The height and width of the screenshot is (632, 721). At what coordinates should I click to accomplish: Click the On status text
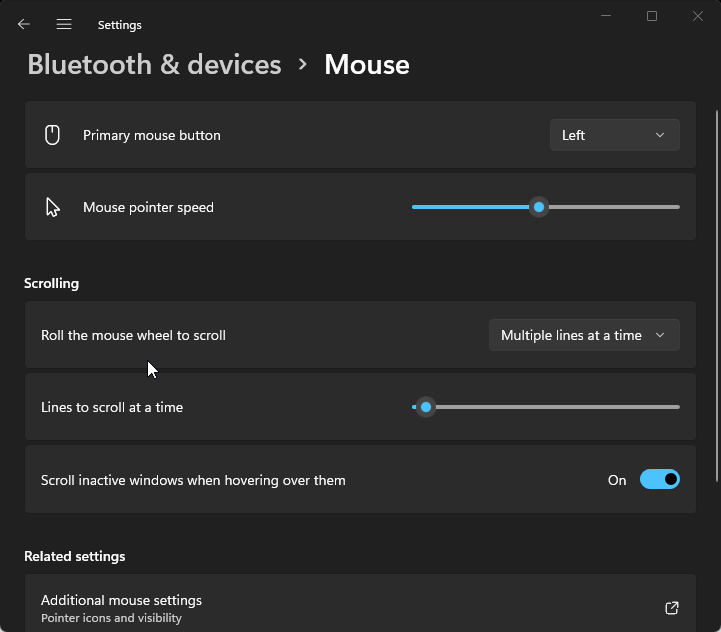[x=617, y=480]
